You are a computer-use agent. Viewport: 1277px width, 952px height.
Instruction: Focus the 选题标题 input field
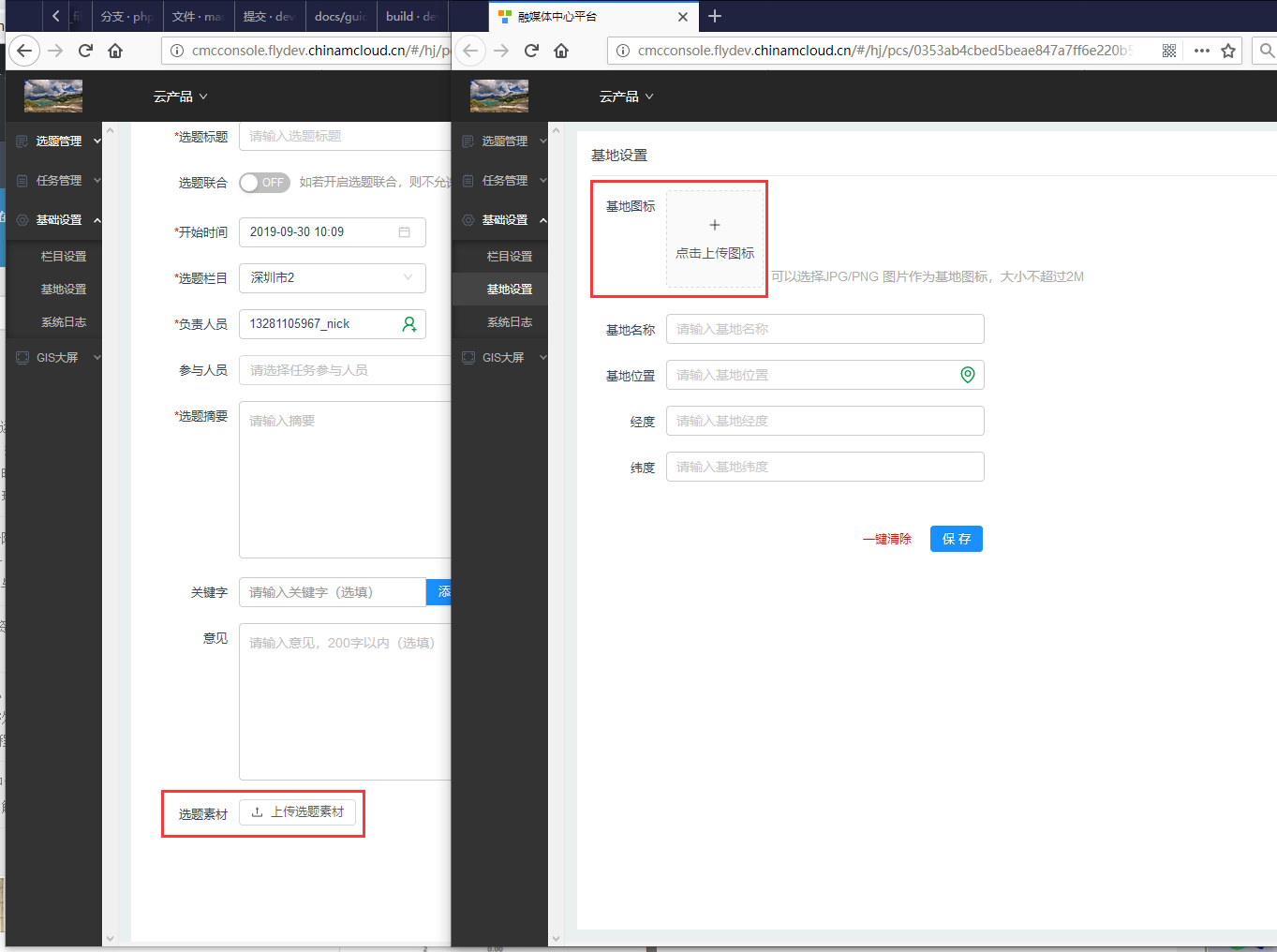pos(345,136)
